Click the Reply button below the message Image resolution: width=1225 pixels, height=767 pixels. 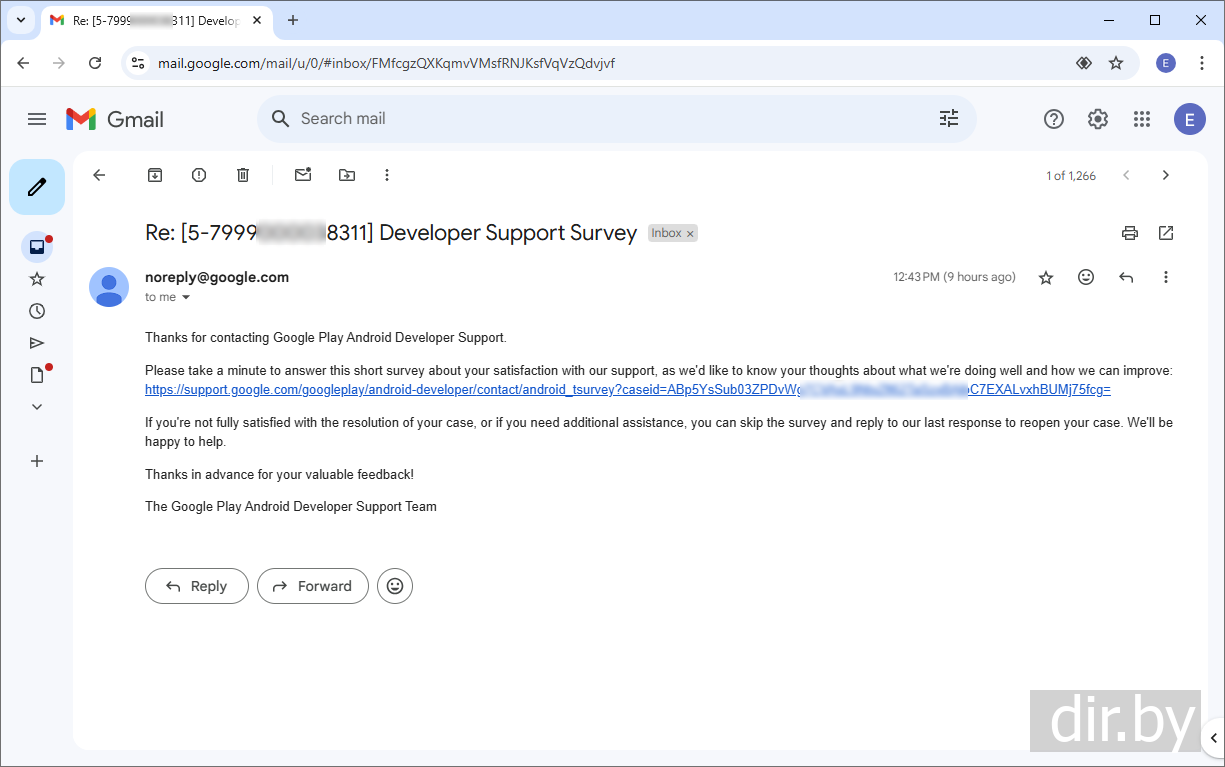point(196,586)
